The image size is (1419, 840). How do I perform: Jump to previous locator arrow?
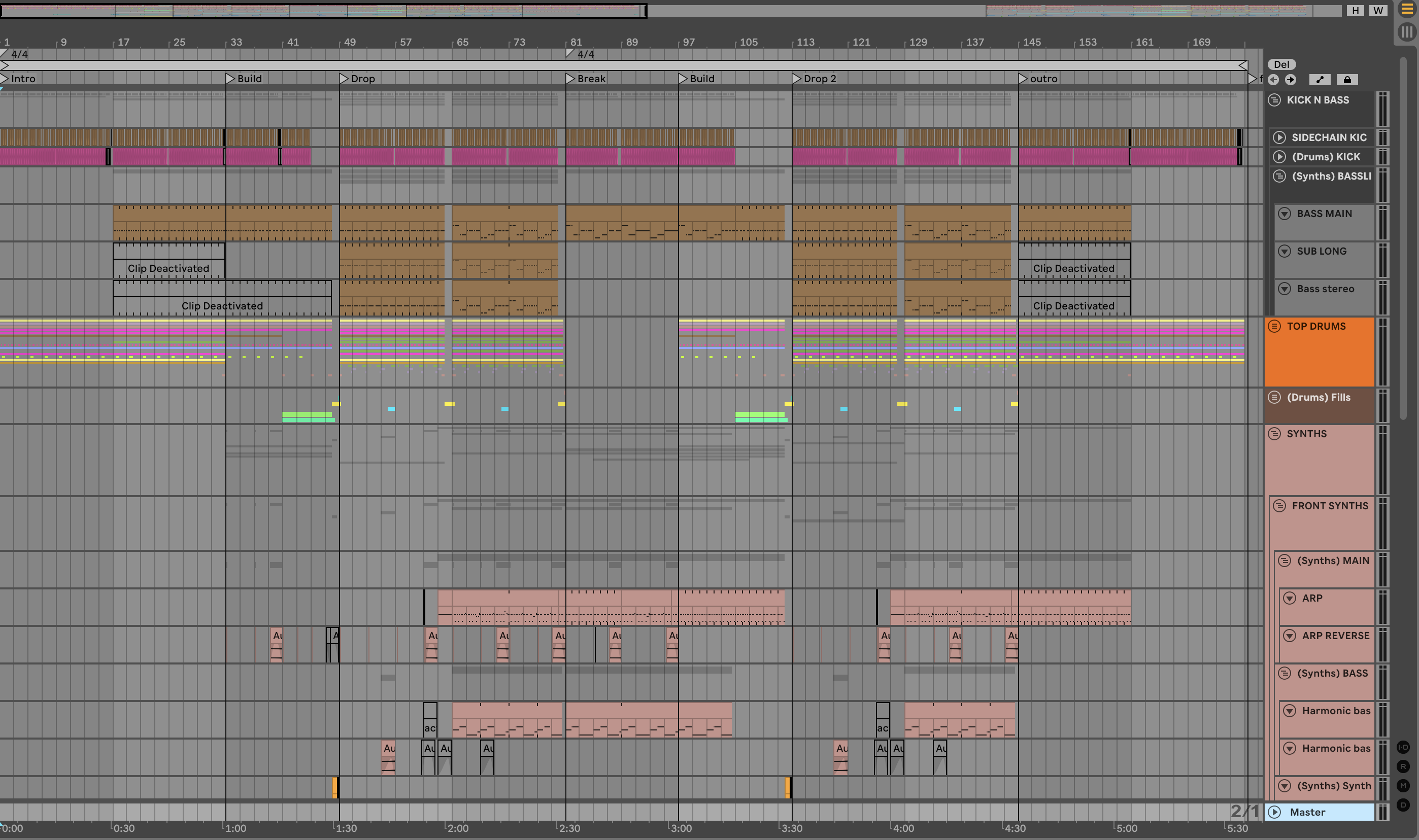point(1273,80)
